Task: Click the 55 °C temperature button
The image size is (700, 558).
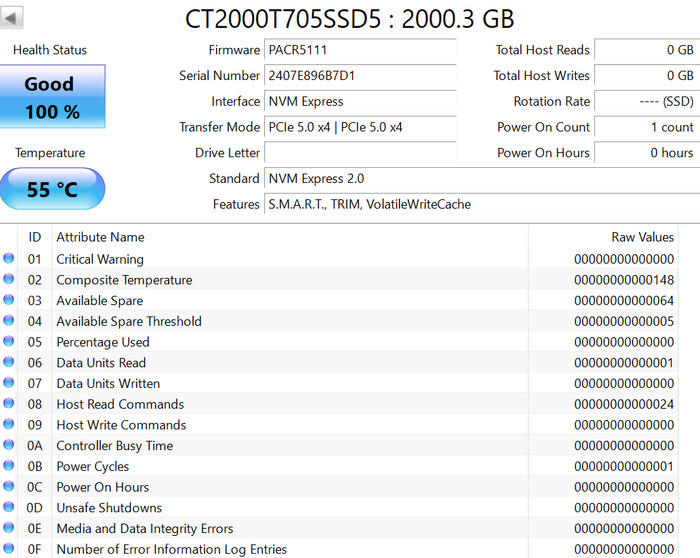Action: coord(50,189)
